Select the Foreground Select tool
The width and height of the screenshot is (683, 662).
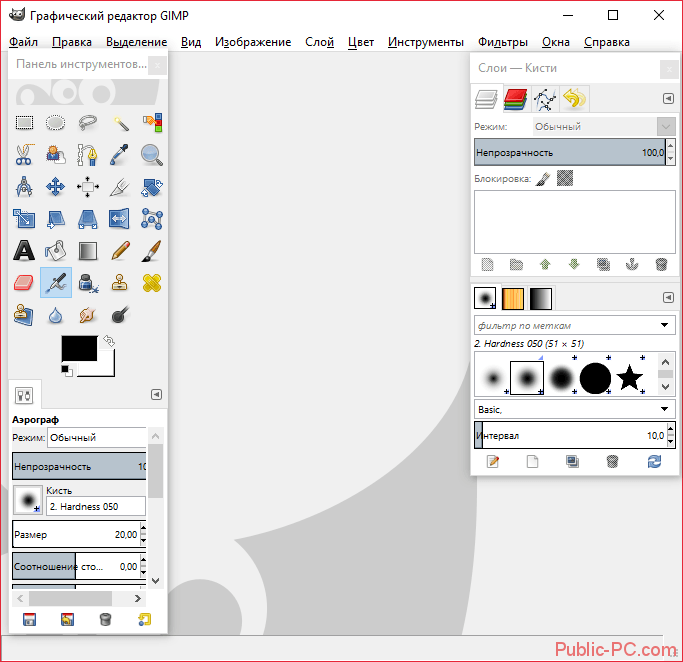tap(56, 155)
